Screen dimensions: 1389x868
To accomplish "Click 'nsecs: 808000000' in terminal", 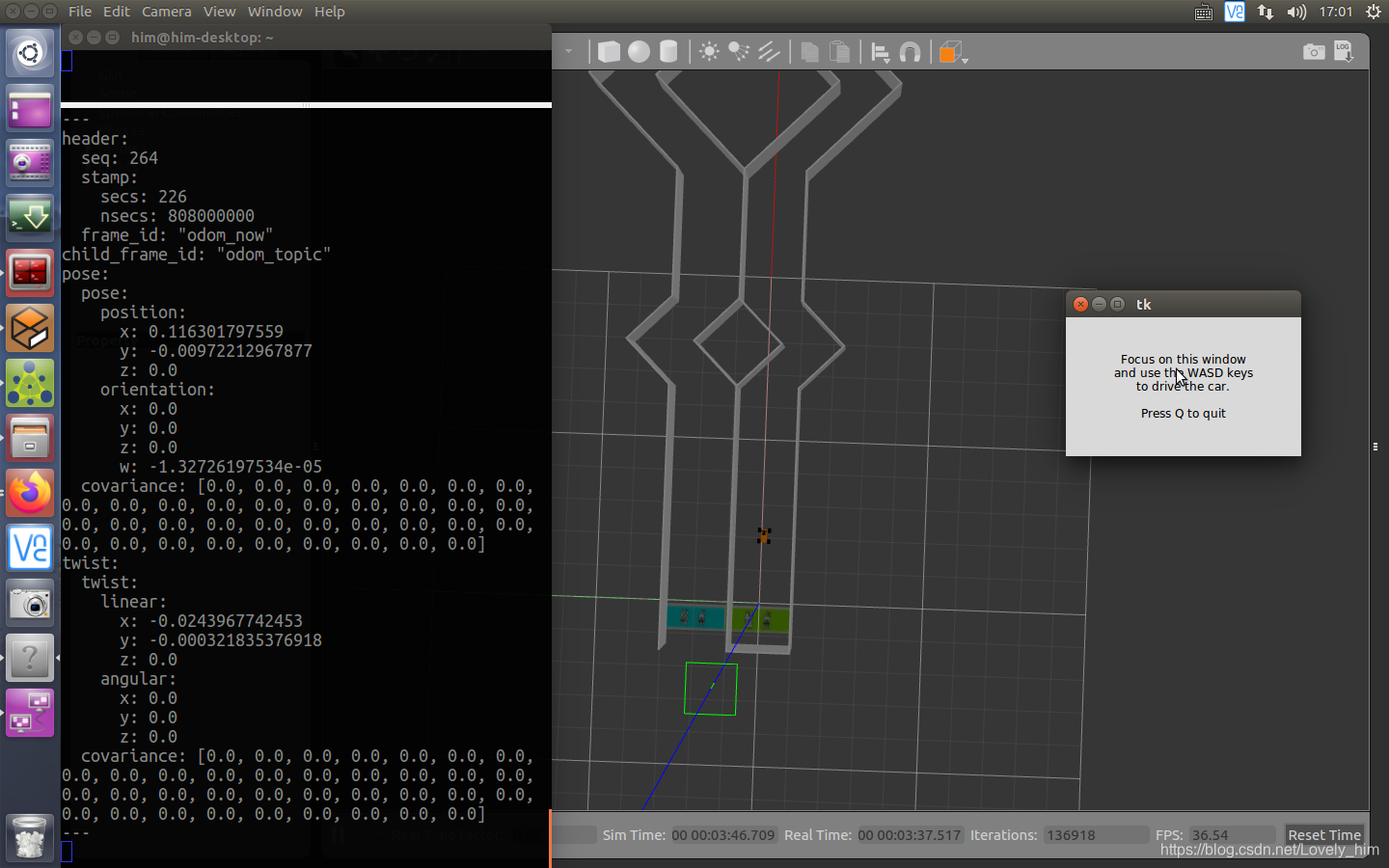I will click(x=177, y=216).
